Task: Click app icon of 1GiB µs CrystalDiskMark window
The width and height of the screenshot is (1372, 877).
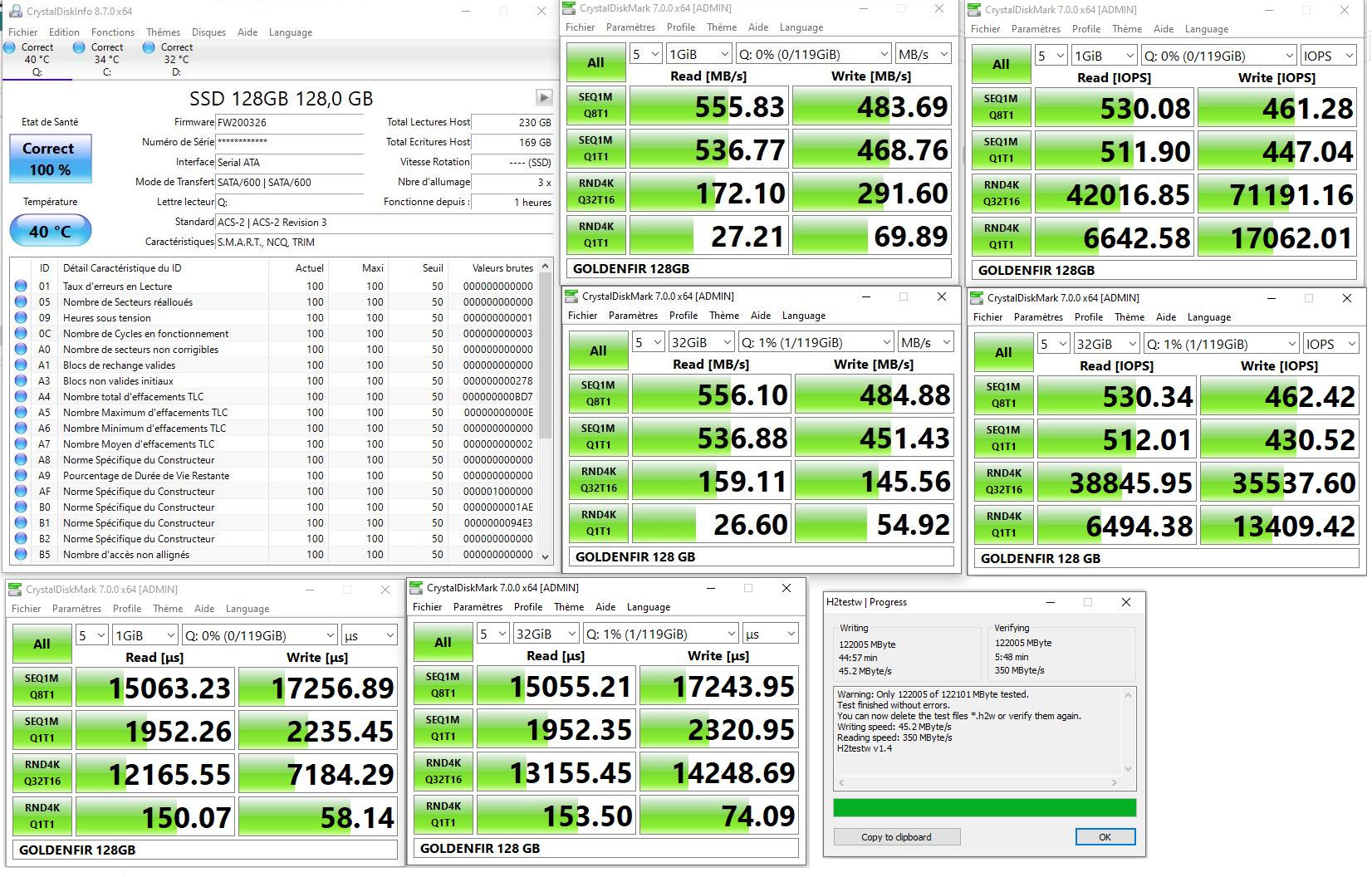Action: (x=15, y=590)
